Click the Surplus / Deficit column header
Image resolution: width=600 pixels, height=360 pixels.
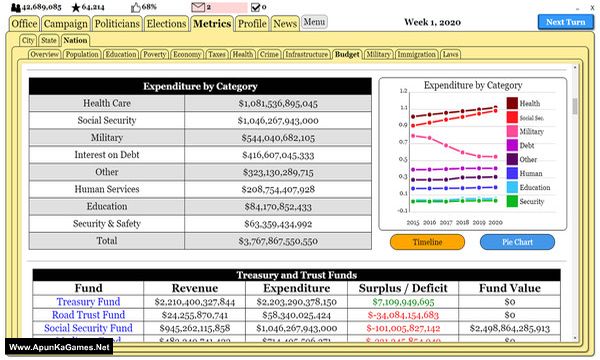click(x=403, y=288)
